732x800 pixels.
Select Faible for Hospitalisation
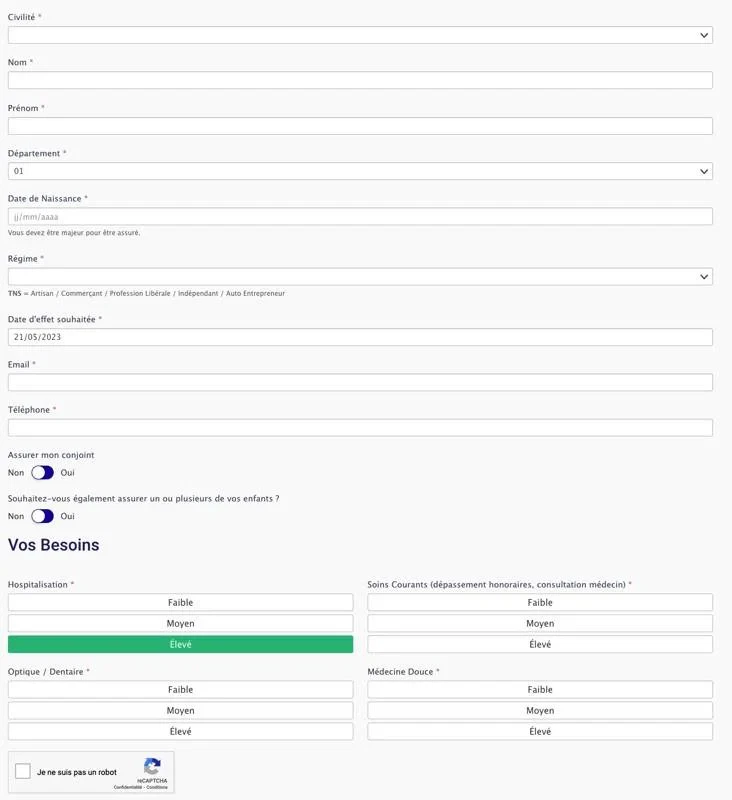[x=180, y=603]
